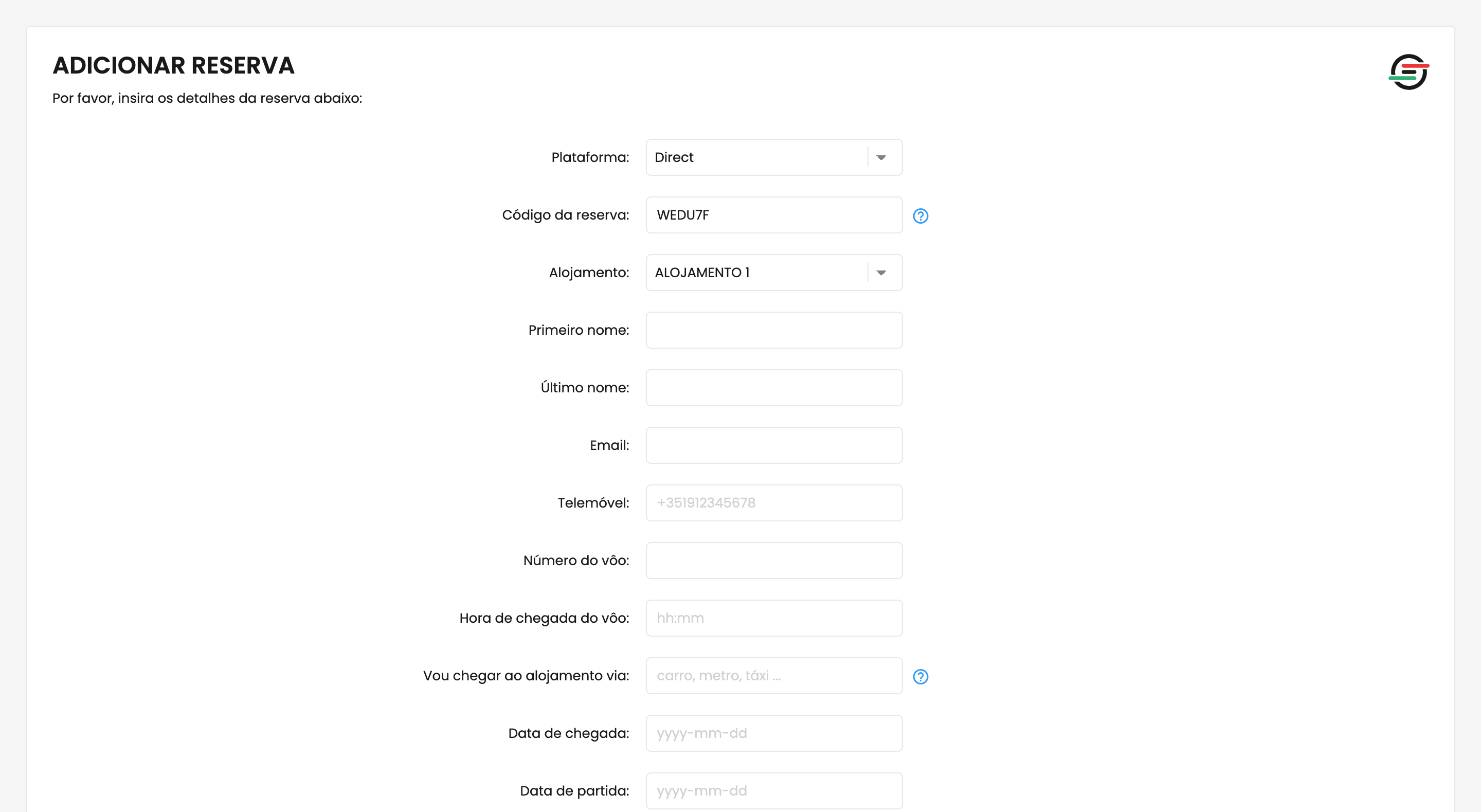Click the ADICIONAR RESERVA heading
The height and width of the screenshot is (812, 1481).
click(x=174, y=65)
